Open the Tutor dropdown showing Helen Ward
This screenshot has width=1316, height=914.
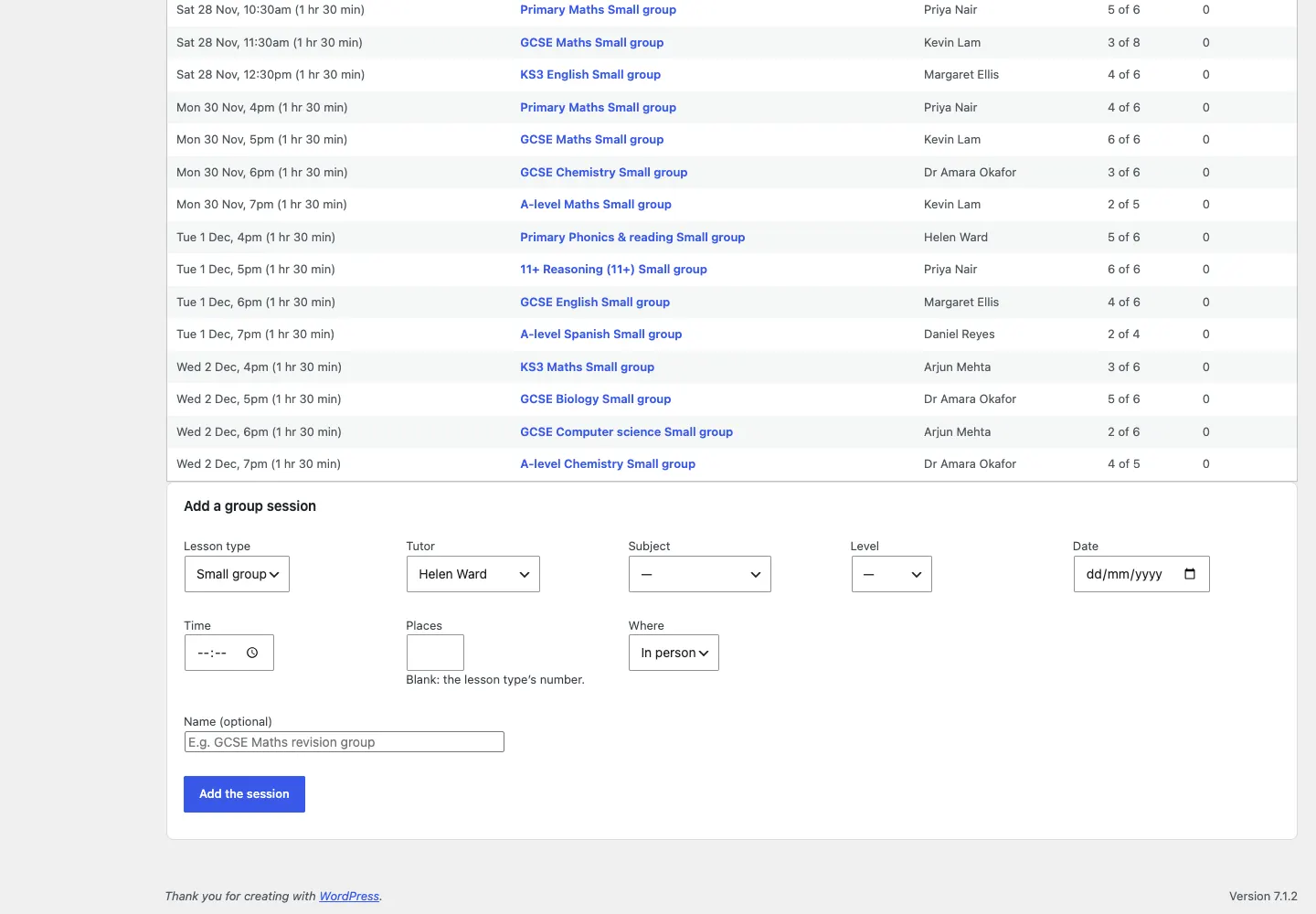pos(473,574)
